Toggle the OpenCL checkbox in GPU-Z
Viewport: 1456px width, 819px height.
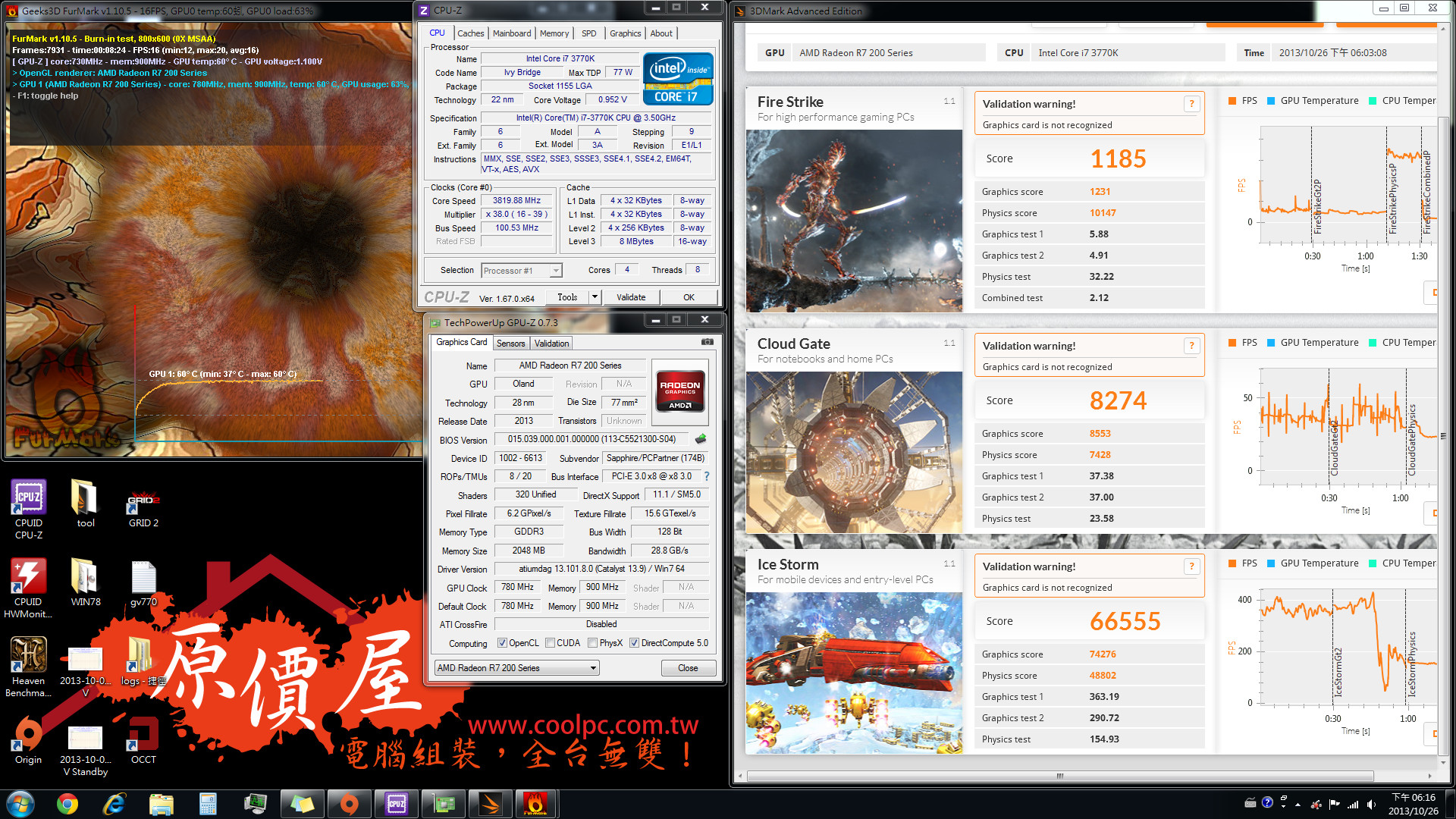pos(502,643)
